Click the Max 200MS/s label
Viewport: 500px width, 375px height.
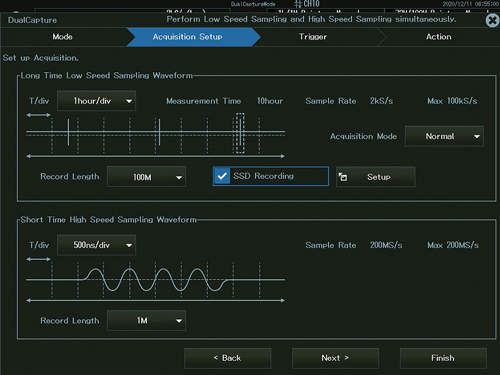453,245
